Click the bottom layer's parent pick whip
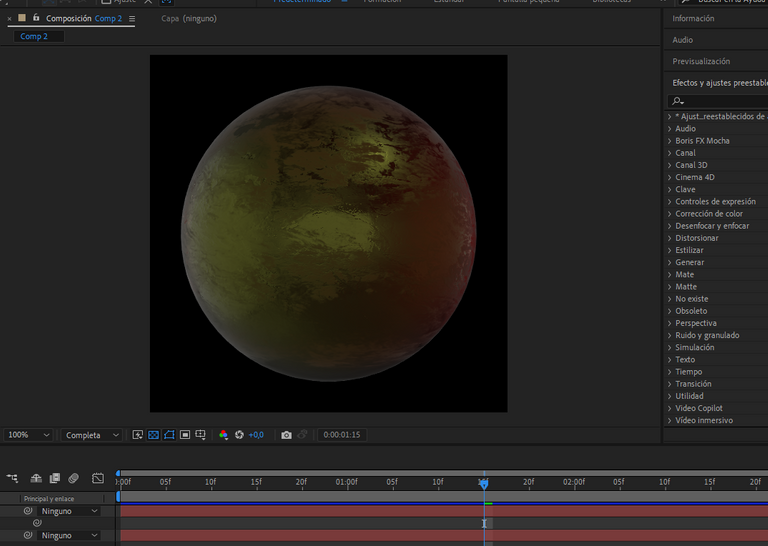Screen dimensions: 768x546 [28, 535]
